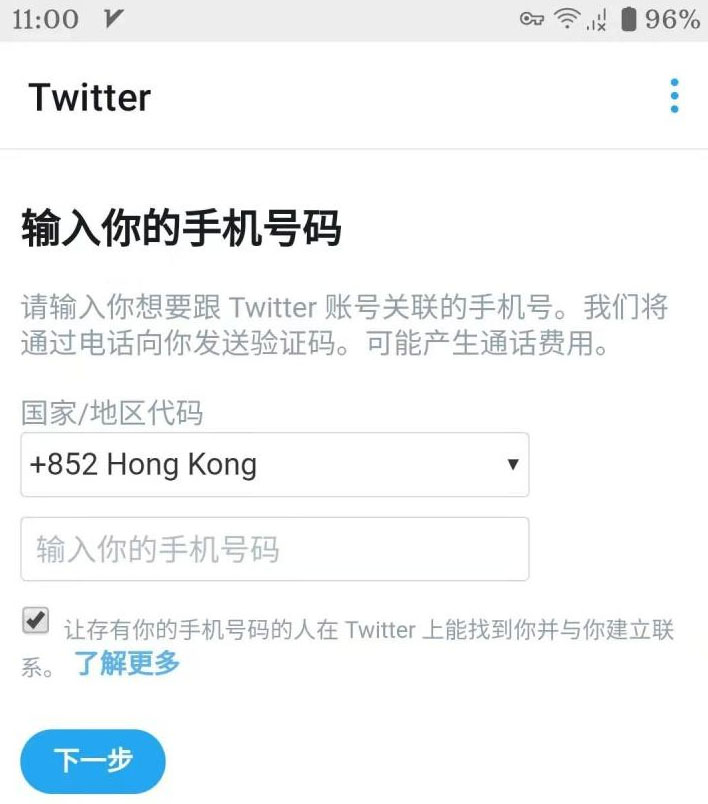Click the 国家/地区代码 label

(x=112, y=413)
